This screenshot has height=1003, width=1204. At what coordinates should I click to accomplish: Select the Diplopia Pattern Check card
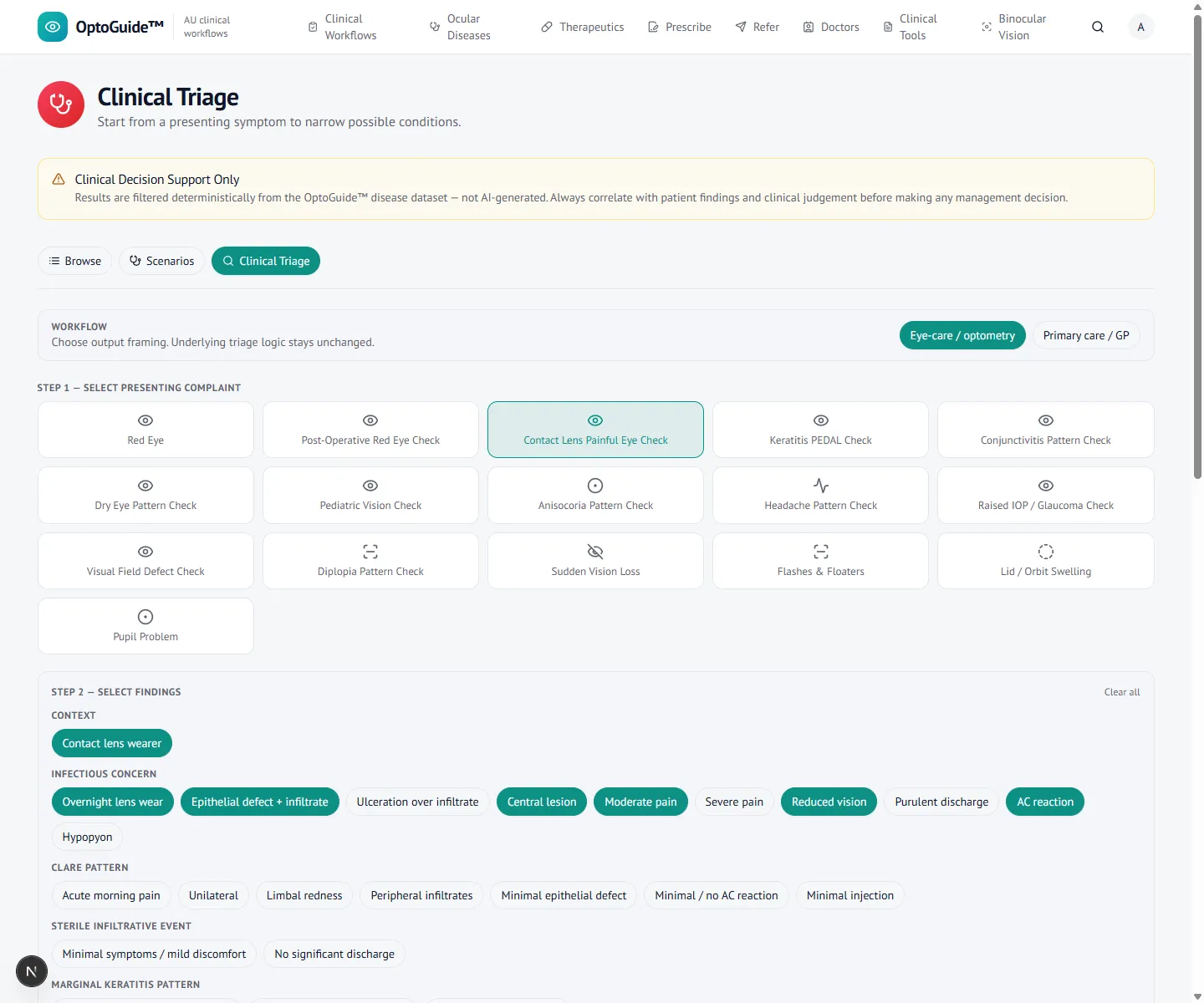click(370, 561)
